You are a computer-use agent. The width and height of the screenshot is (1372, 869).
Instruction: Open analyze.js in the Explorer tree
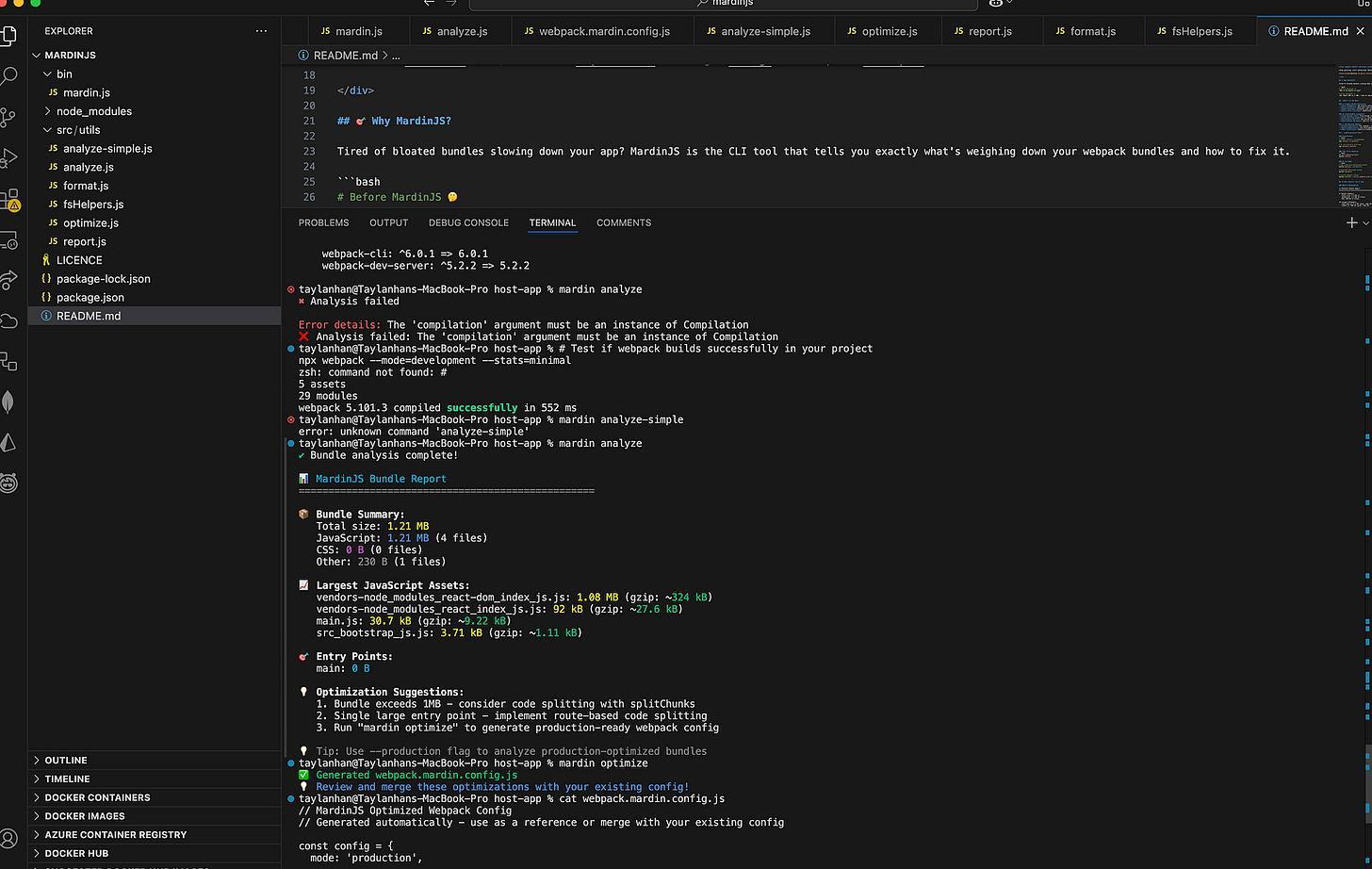click(x=155, y=167)
